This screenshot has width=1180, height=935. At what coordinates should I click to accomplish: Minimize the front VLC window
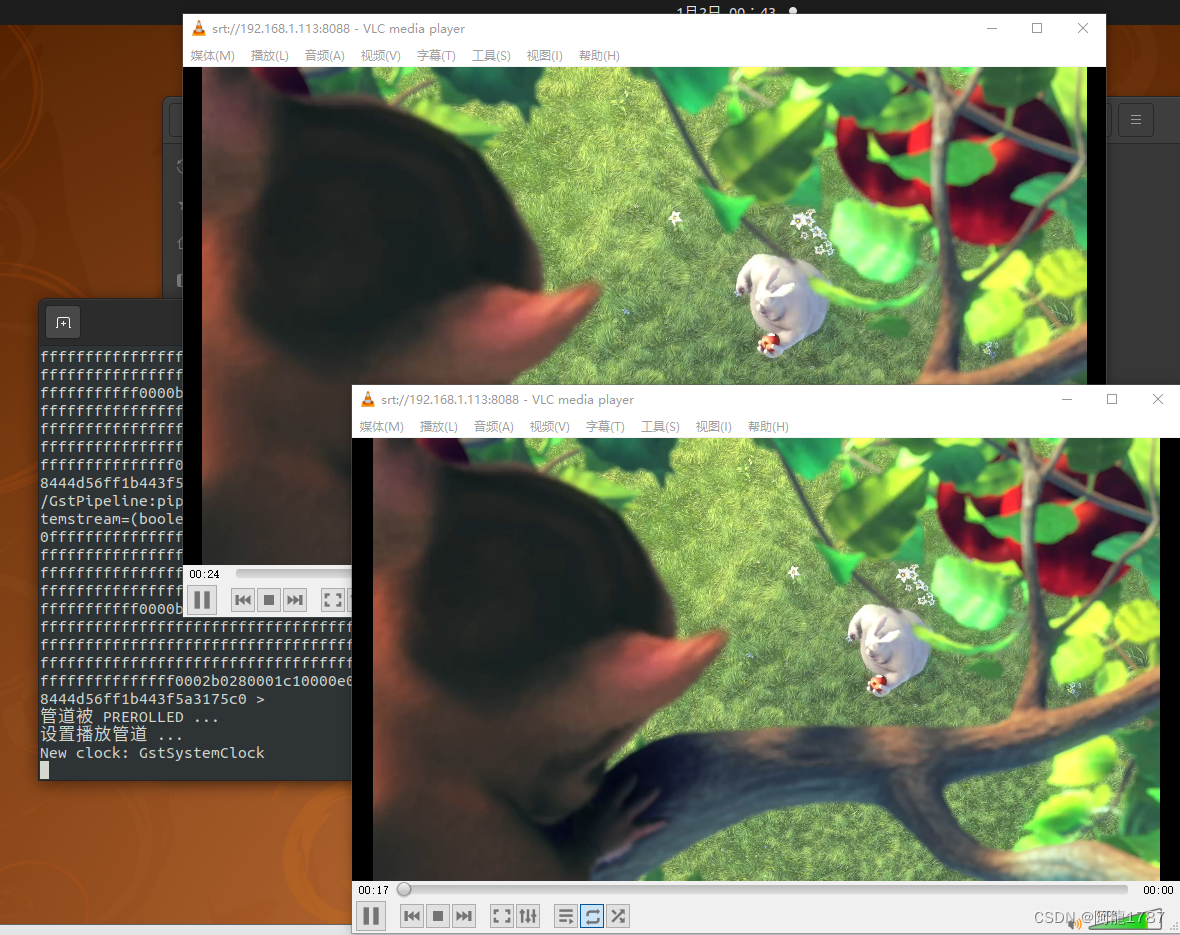tap(1066, 399)
